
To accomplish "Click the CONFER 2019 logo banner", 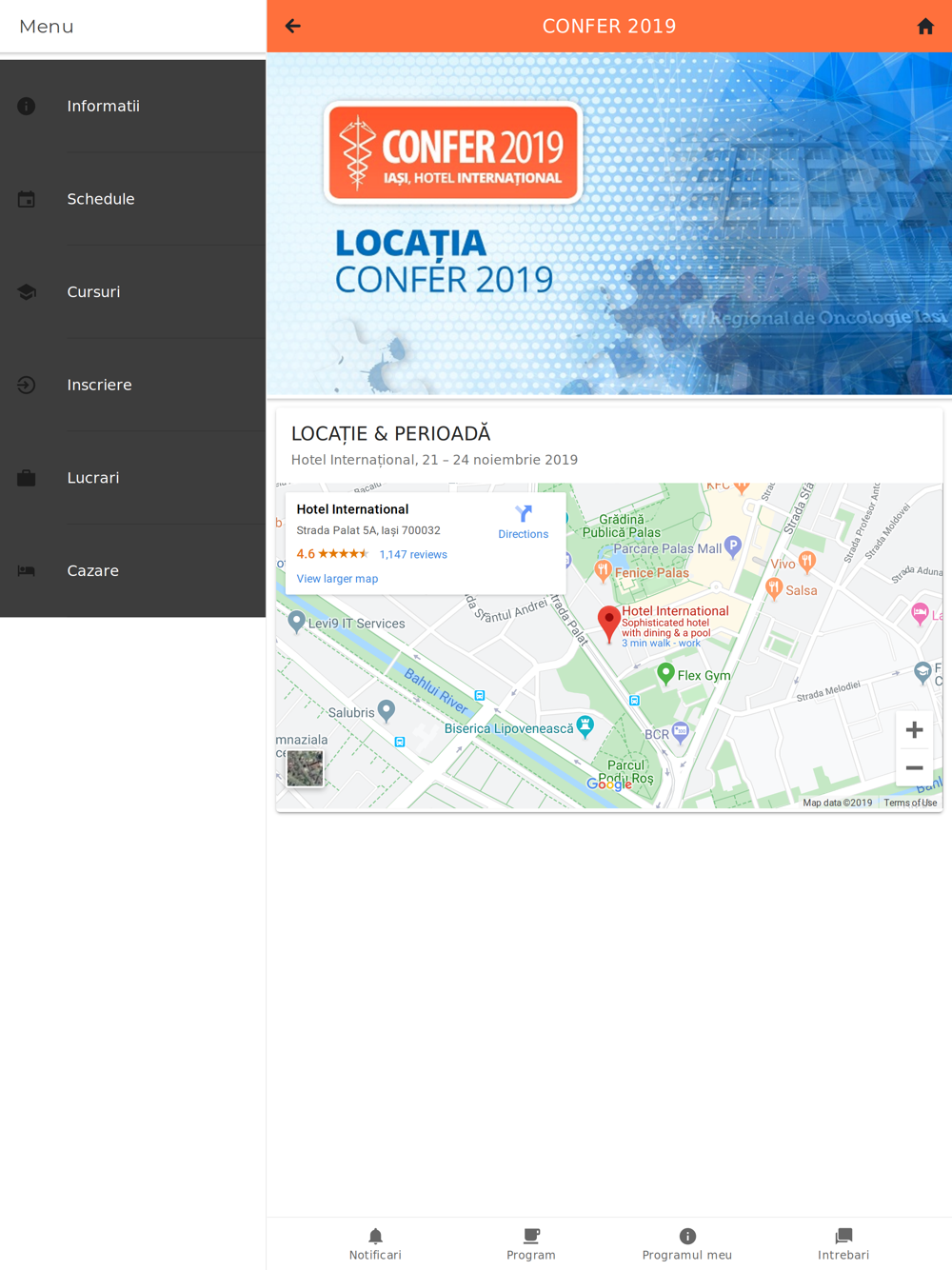I will [x=453, y=152].
